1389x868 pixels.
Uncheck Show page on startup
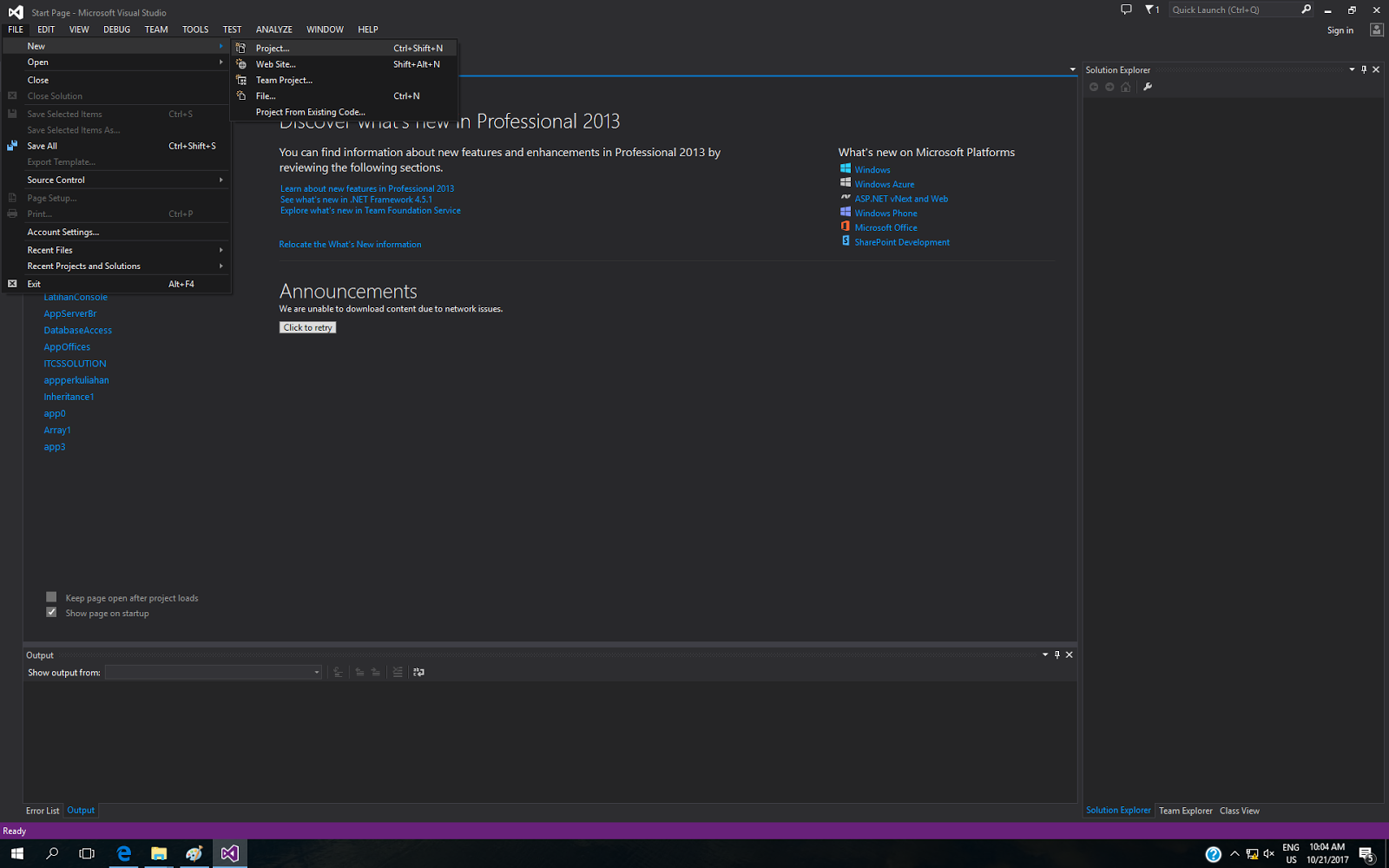(51, 612)
